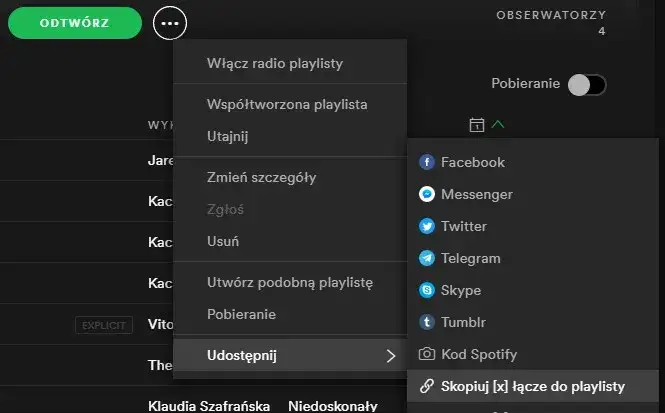Share via the Messenger label
The width and height of the screenshot is (665, 413).
click(x=477, y=194)
